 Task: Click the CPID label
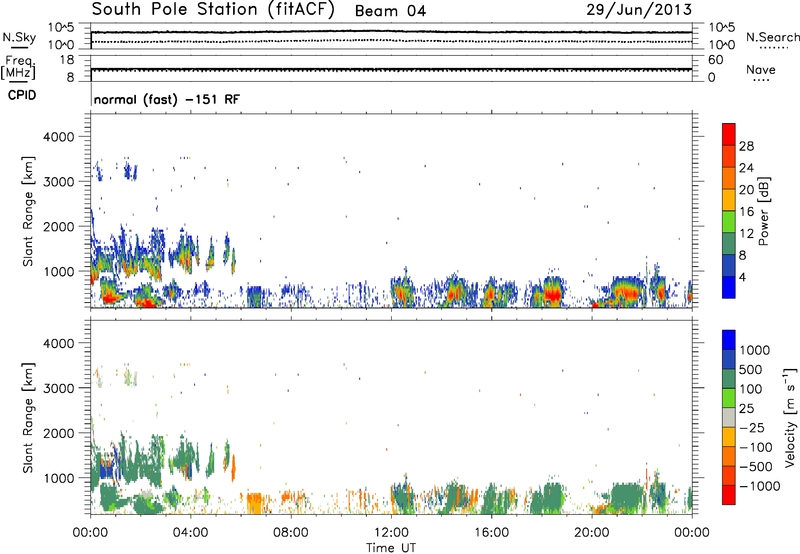pyautogui.click(x=22, y=95)
